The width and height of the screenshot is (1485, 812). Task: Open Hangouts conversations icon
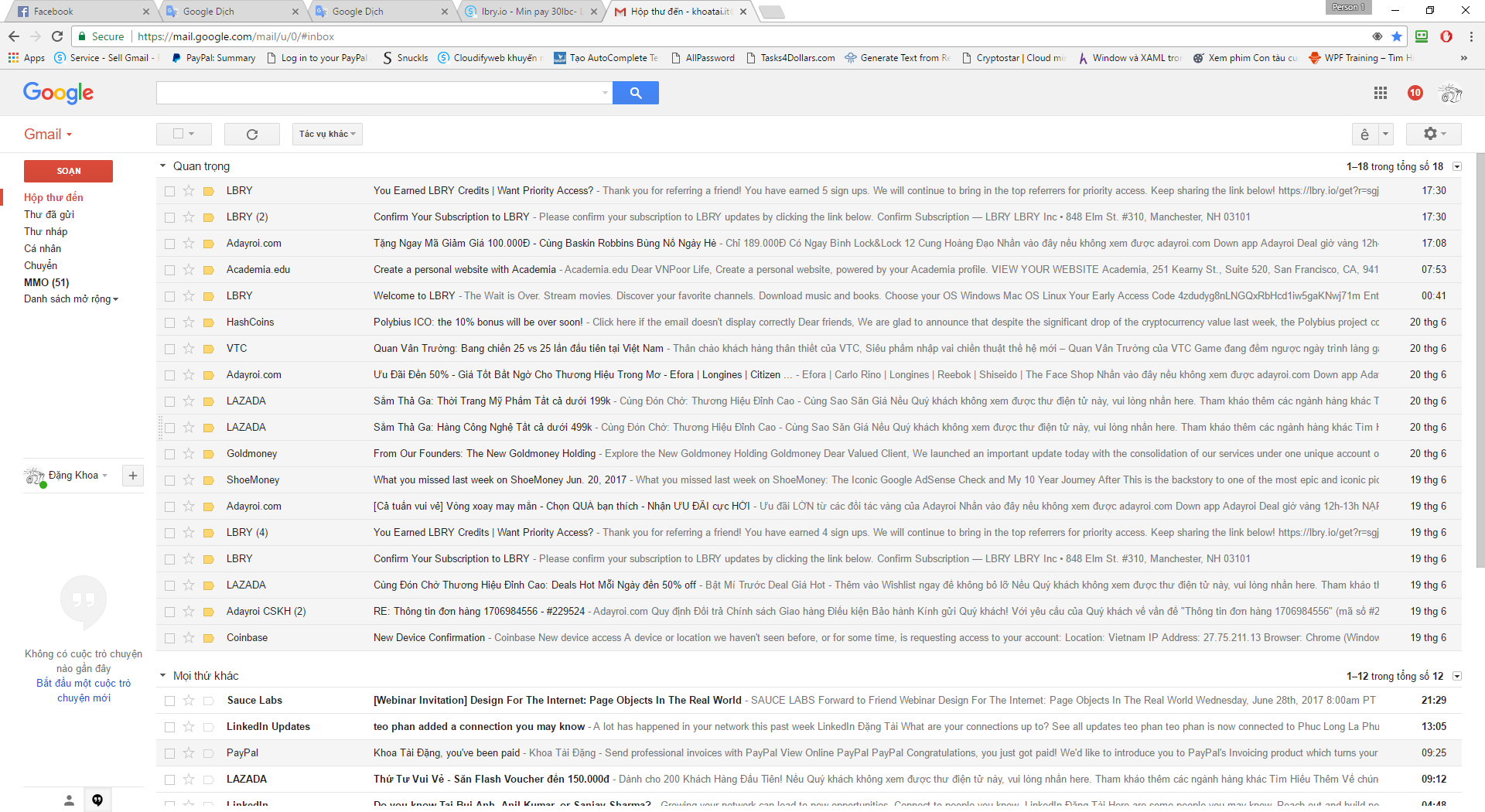pyautogui.click(x=97, y=800)
